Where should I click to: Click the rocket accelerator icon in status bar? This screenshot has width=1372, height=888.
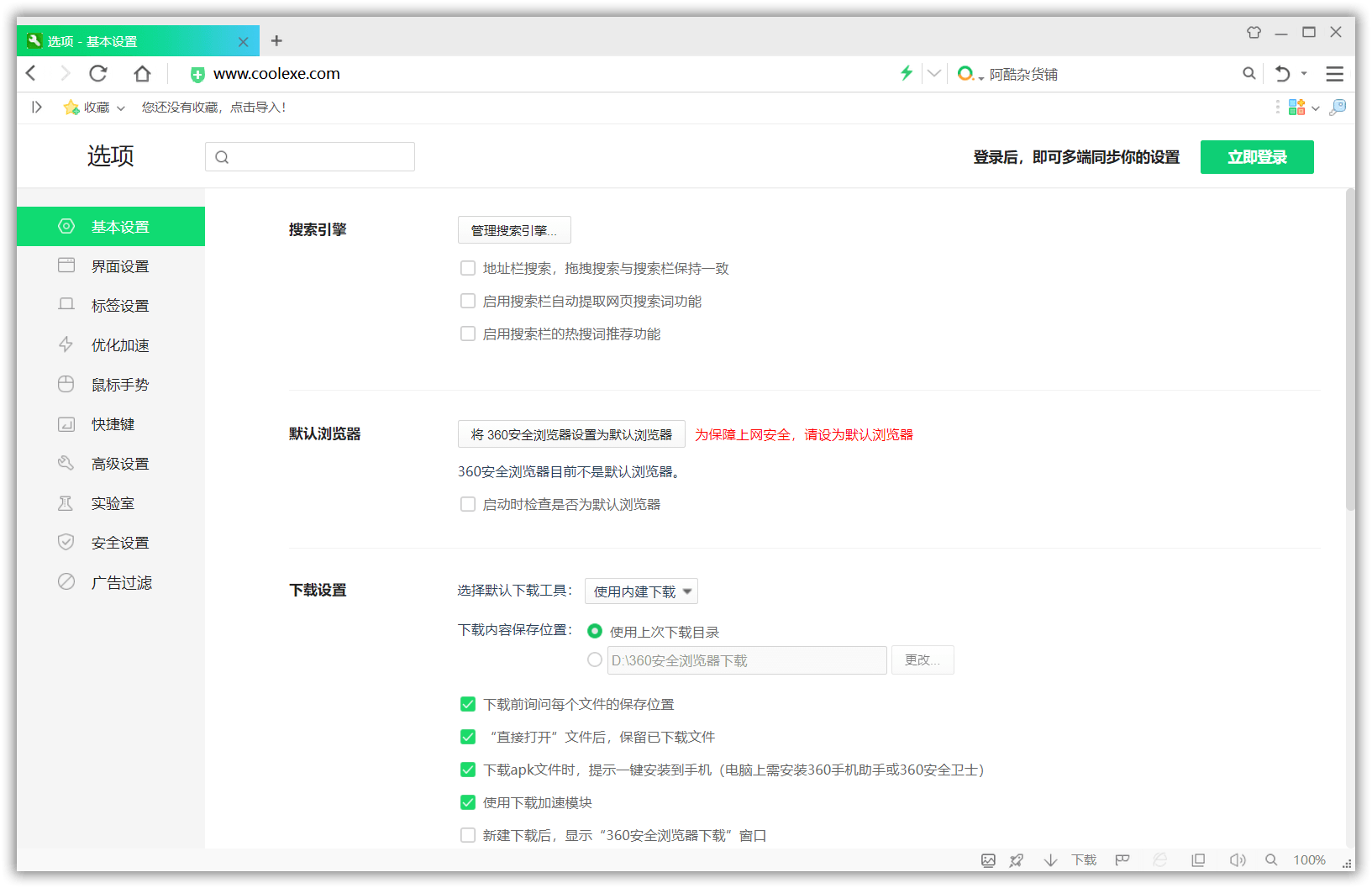click(1017, 859)
